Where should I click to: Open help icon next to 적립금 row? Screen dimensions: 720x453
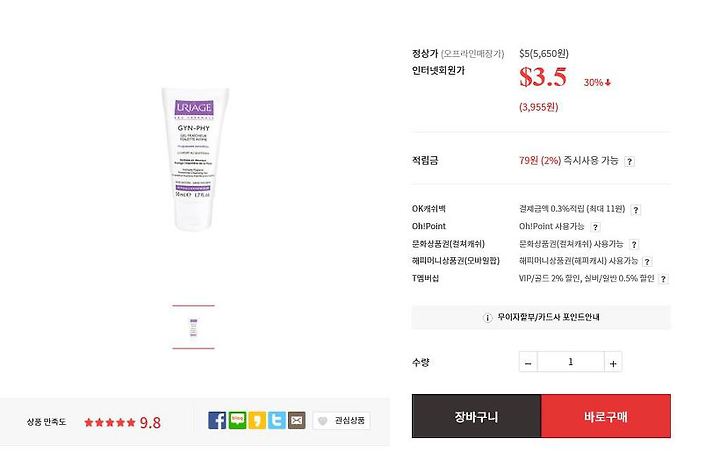click(630, 162)
